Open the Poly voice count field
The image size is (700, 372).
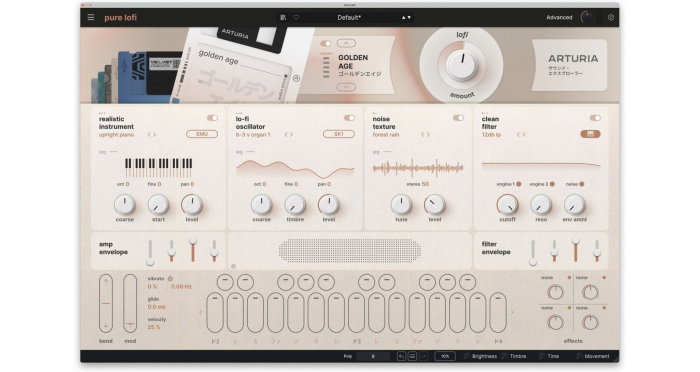373,356
